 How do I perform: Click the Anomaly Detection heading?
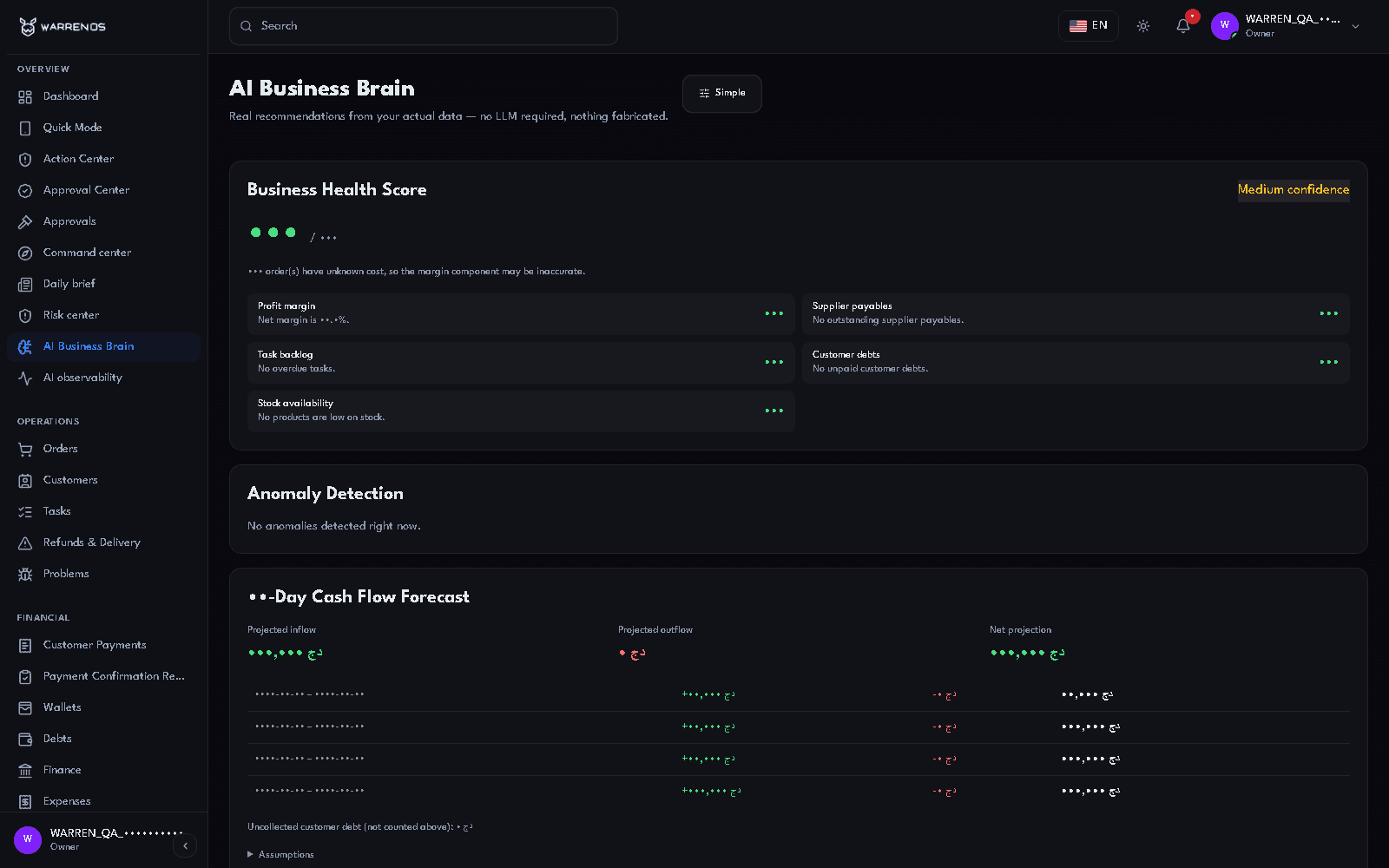(326, 494)
